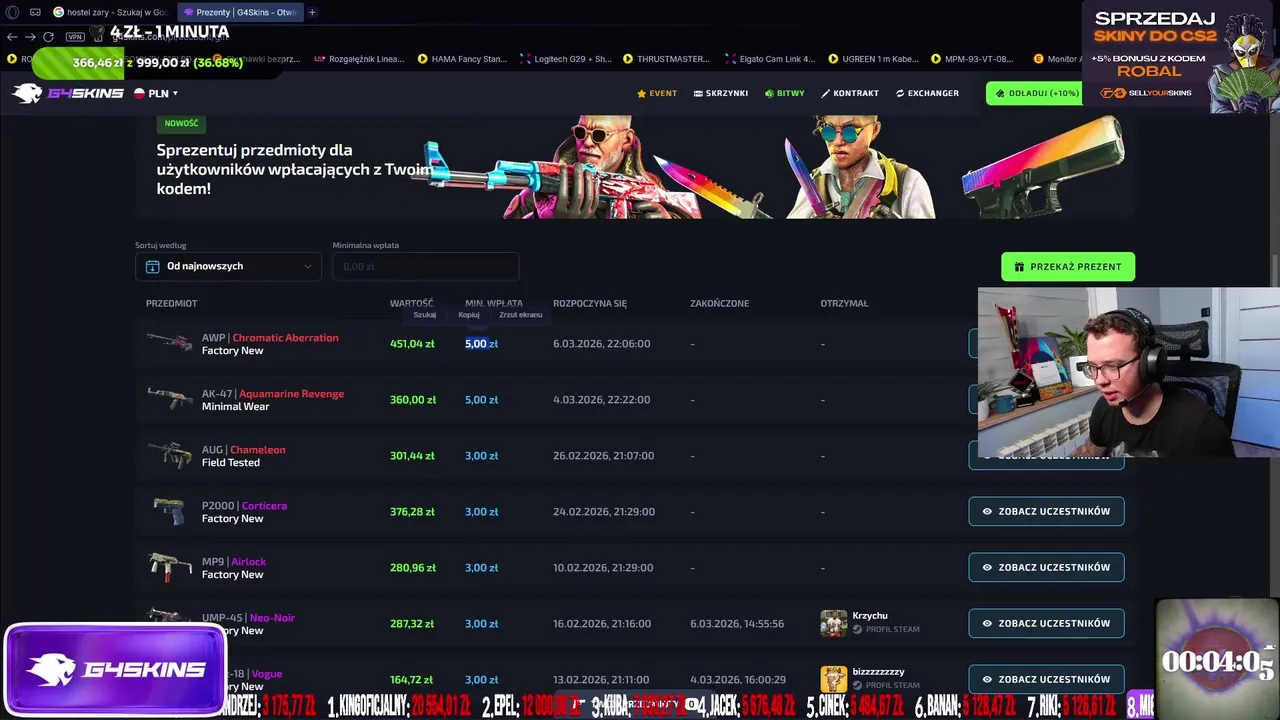Click the 360,00 zł value
Viewport: 1280px width, 720px height.
[x=413, y=400]
